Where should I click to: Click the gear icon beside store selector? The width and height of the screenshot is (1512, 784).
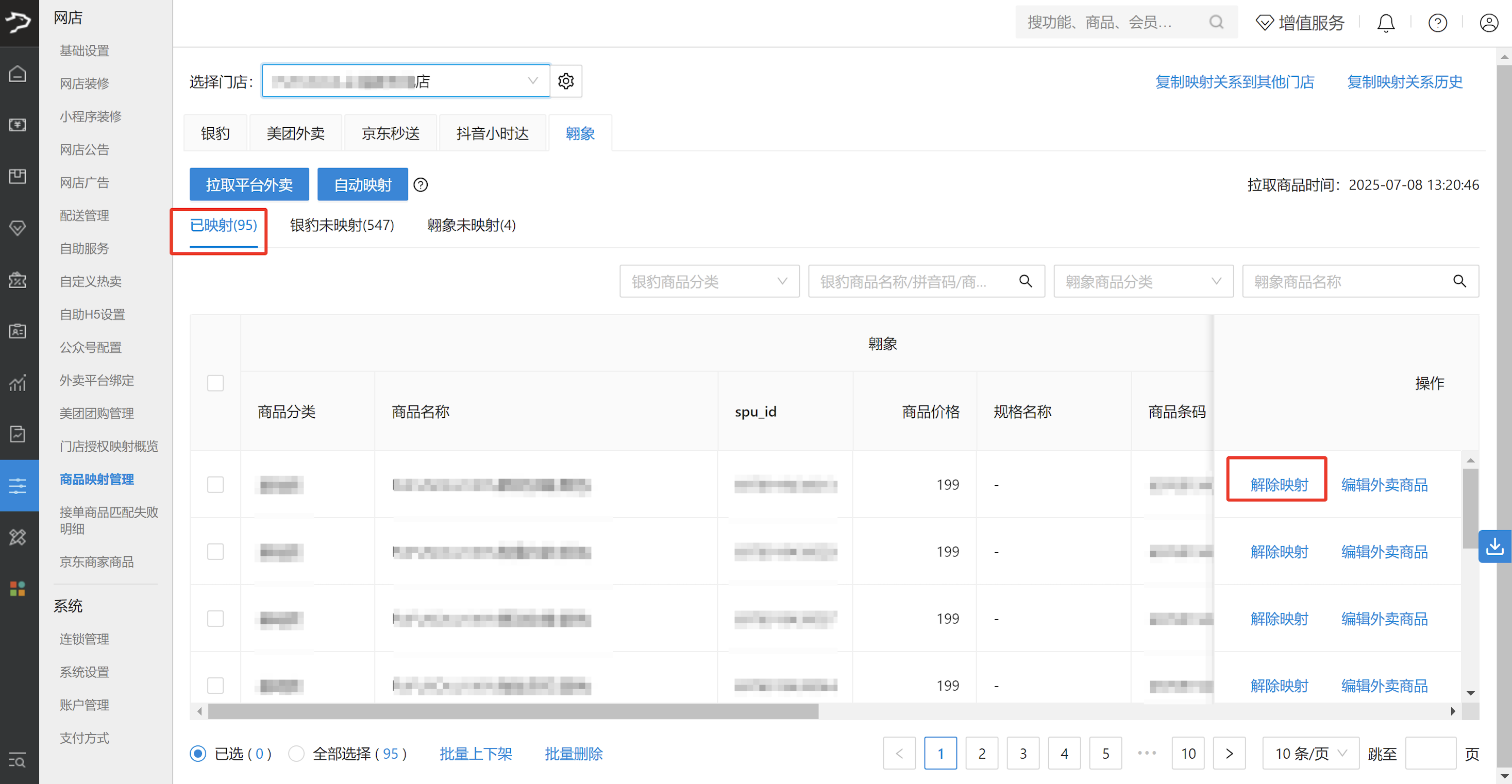pos(566,81)
